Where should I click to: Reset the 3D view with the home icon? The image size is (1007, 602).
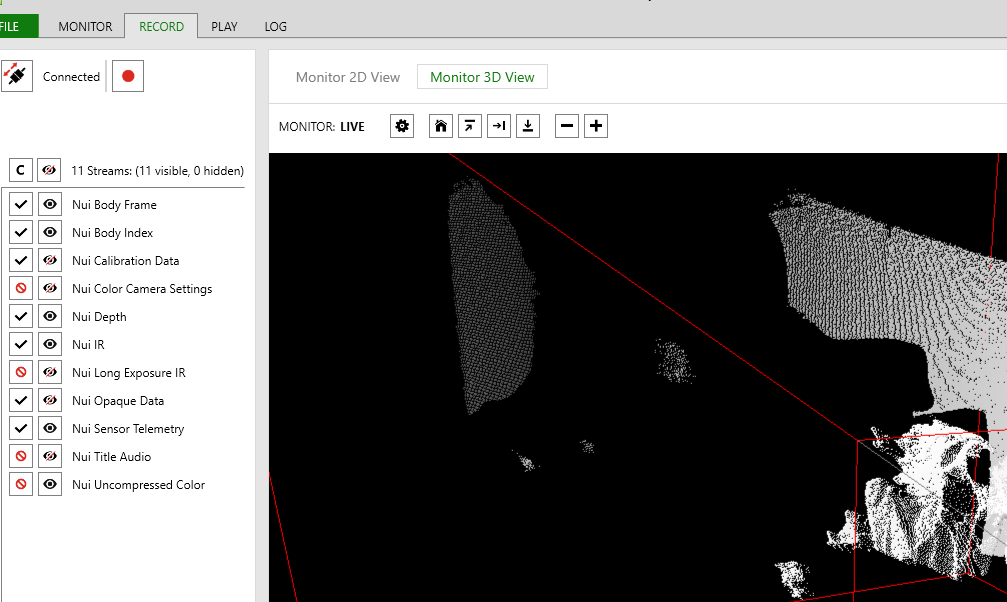(x=440, y=125)
